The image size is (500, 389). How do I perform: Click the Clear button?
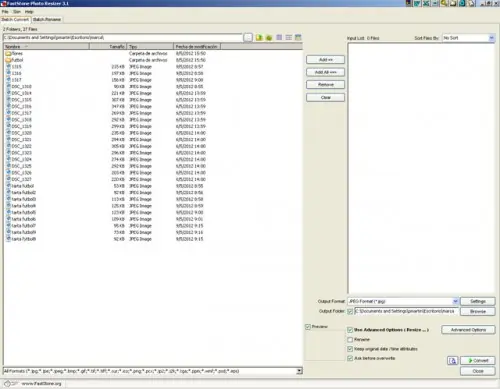[x=325, y=98]
